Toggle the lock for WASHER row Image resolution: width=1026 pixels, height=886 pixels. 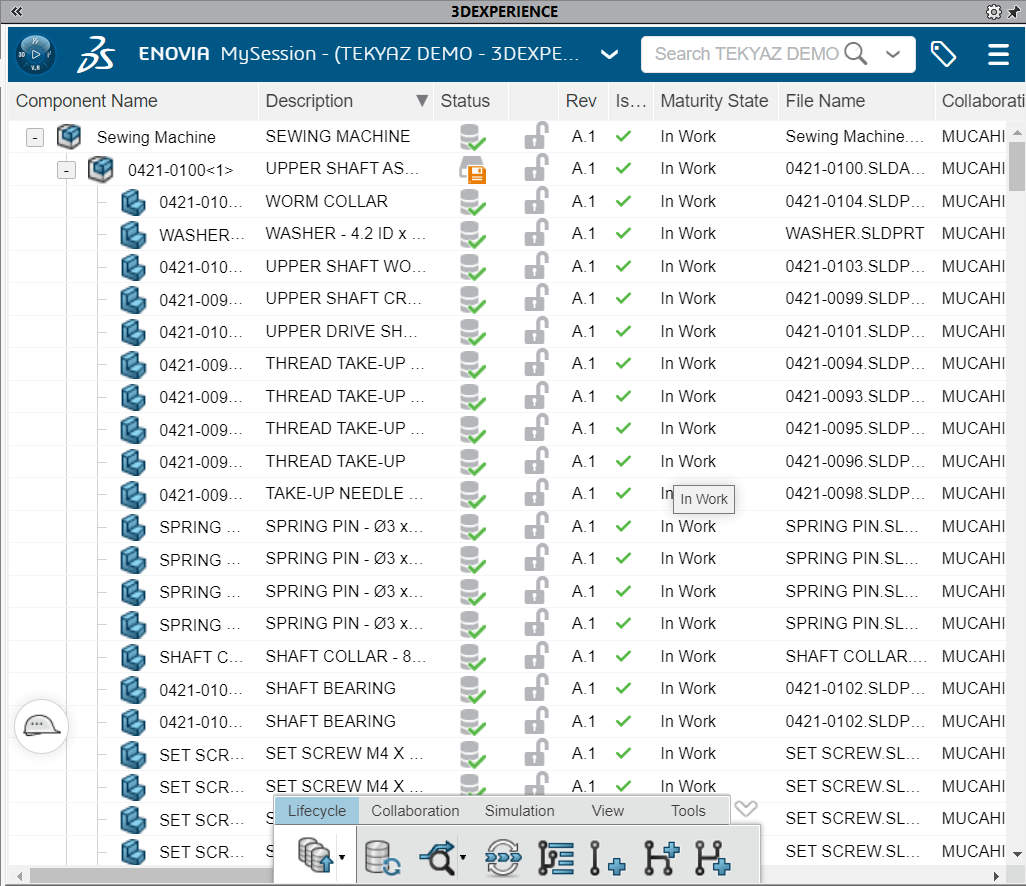pos(536,233)
